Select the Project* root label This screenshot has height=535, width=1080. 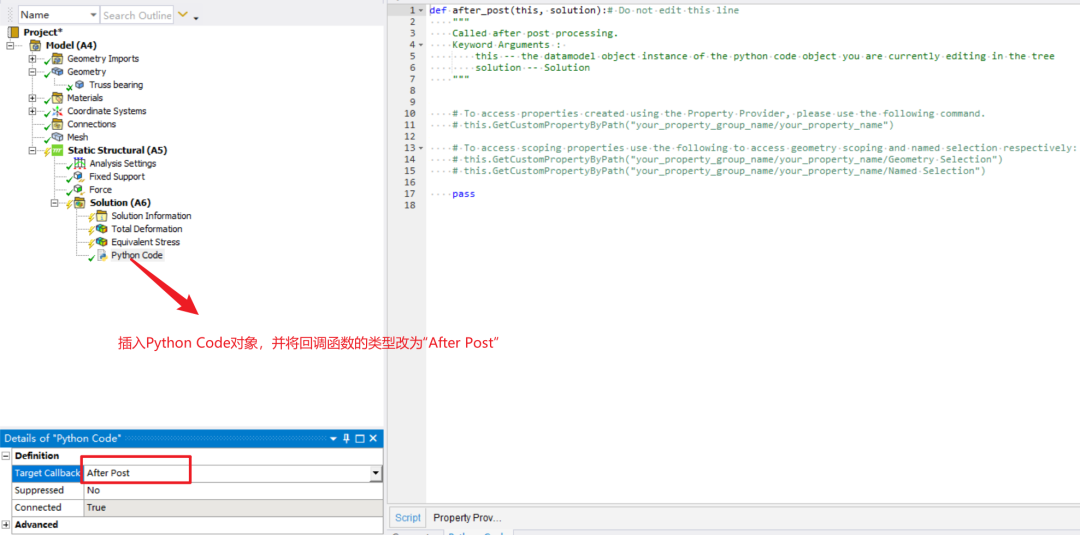tap(41, 32)
